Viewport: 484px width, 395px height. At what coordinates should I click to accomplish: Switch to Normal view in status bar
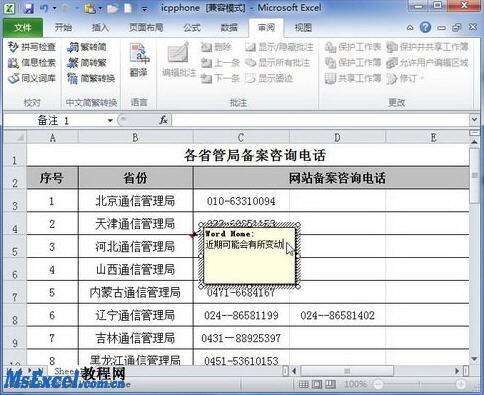(x=303, y=384)
